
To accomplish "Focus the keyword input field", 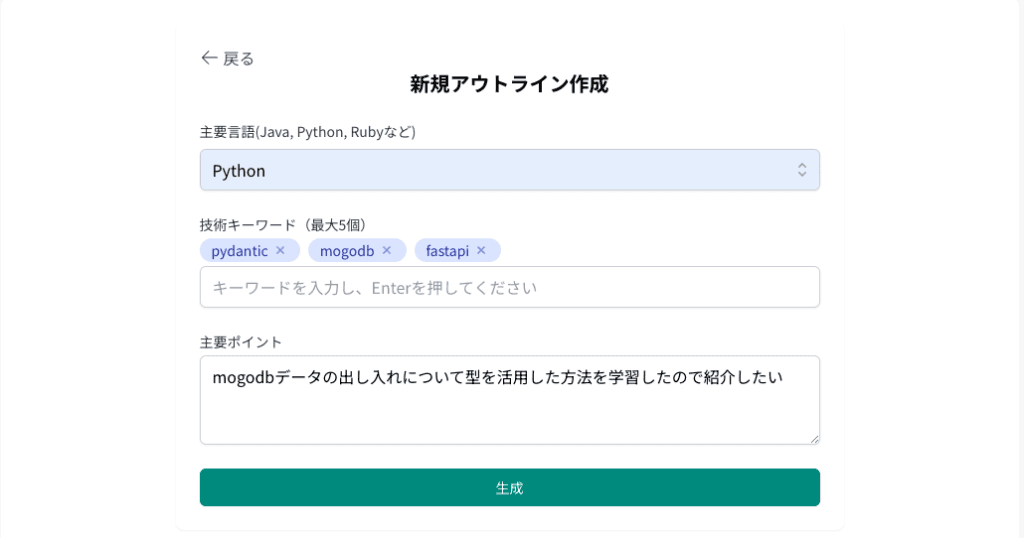I will (x=509, y=287).
